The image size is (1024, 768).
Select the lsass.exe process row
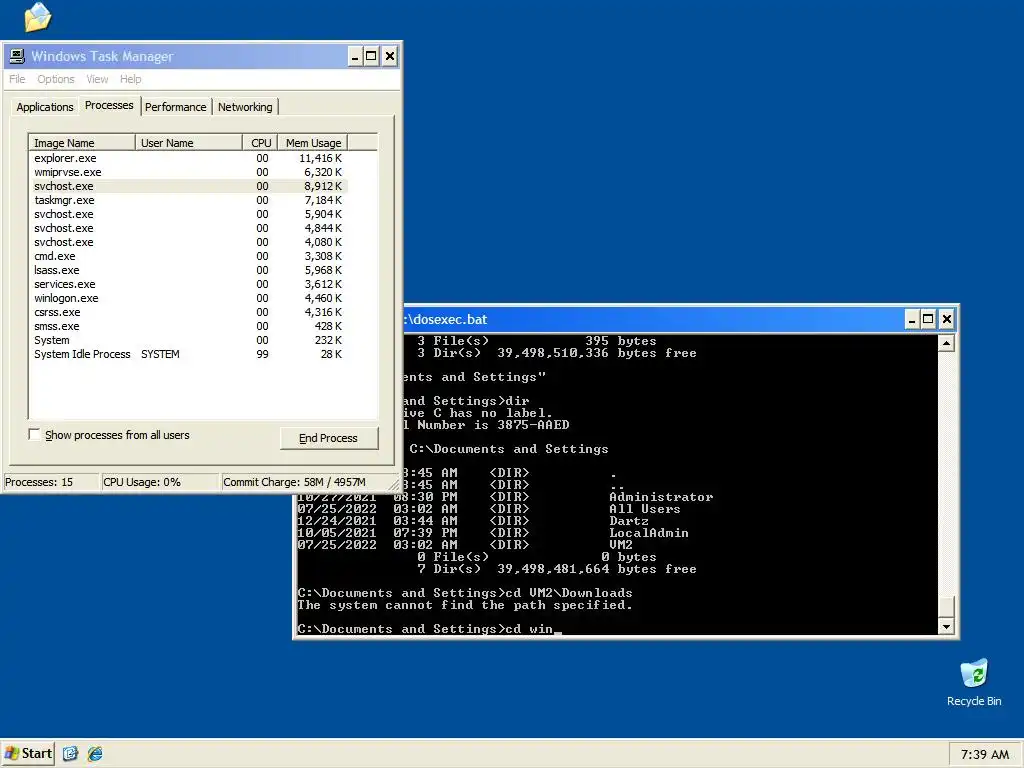tap(188, 270)
